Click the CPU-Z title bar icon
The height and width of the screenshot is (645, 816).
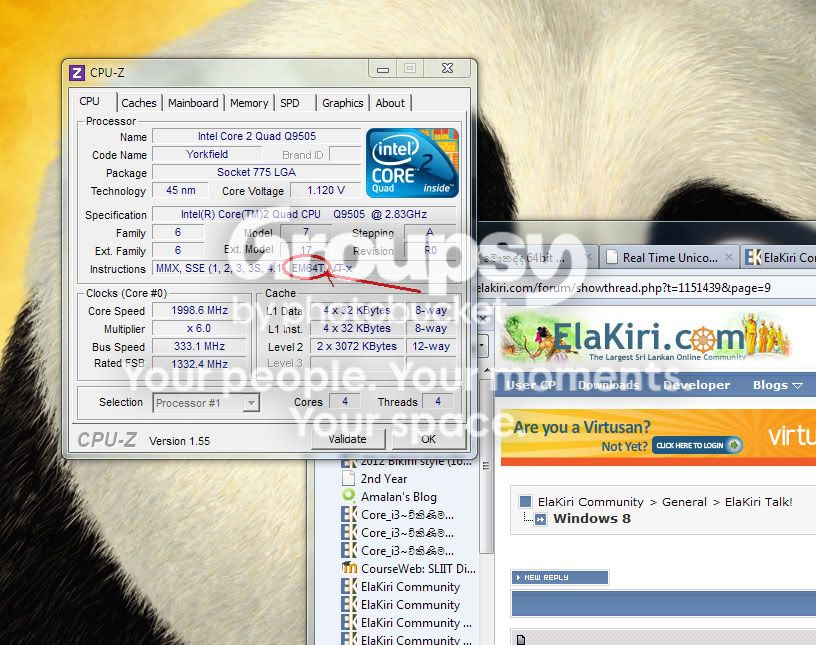76,73
